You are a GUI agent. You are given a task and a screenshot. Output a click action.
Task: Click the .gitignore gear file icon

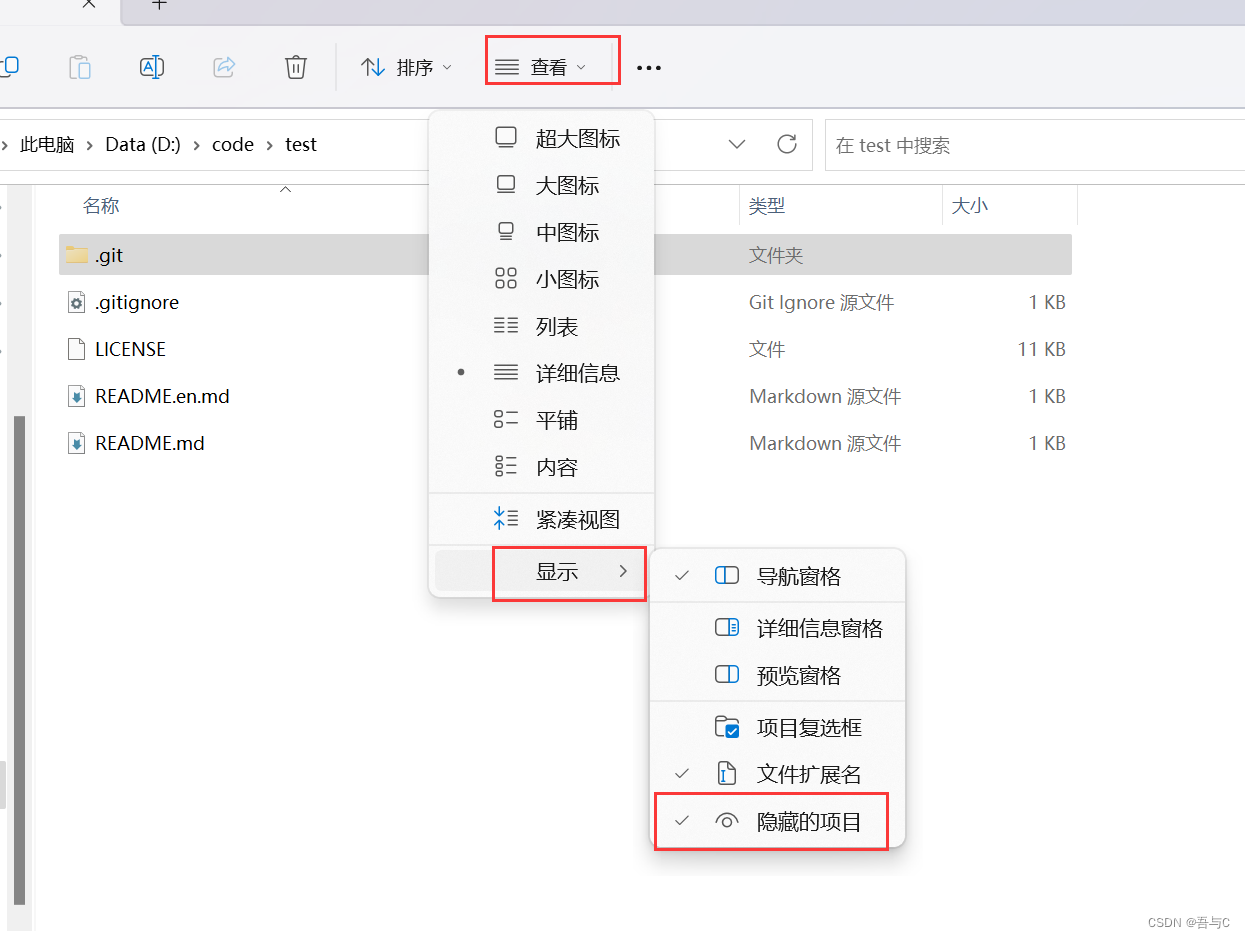76,302
